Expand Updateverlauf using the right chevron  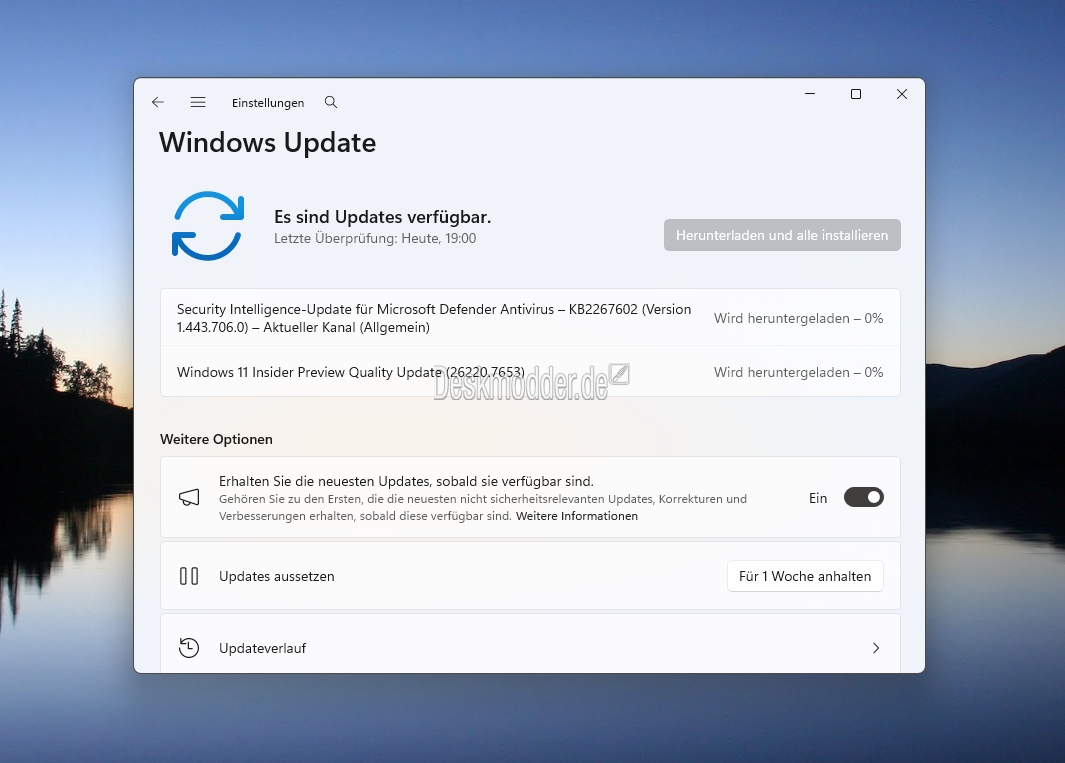[x=876, y=648]
